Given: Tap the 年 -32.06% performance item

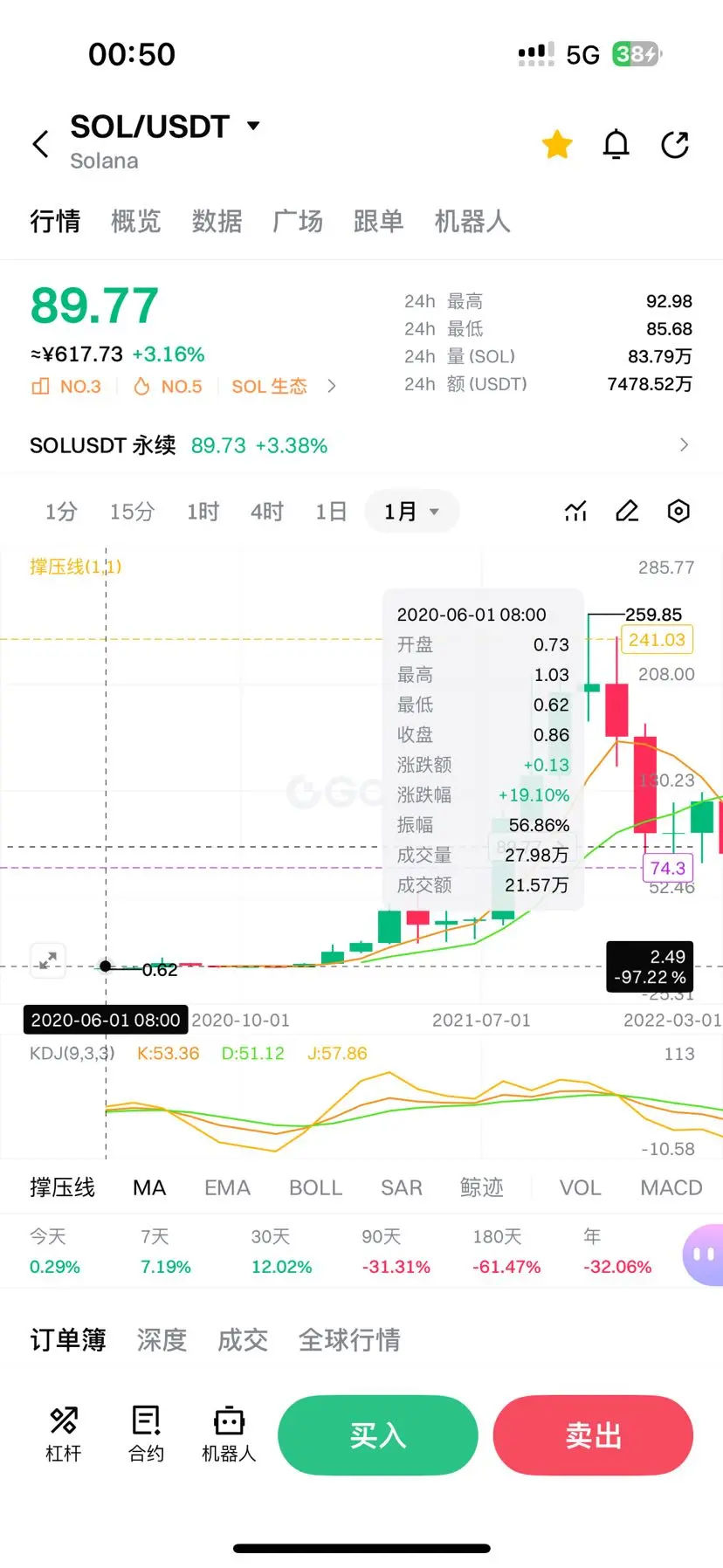Looking at the screenshot, I should (x=617, y=1251).
